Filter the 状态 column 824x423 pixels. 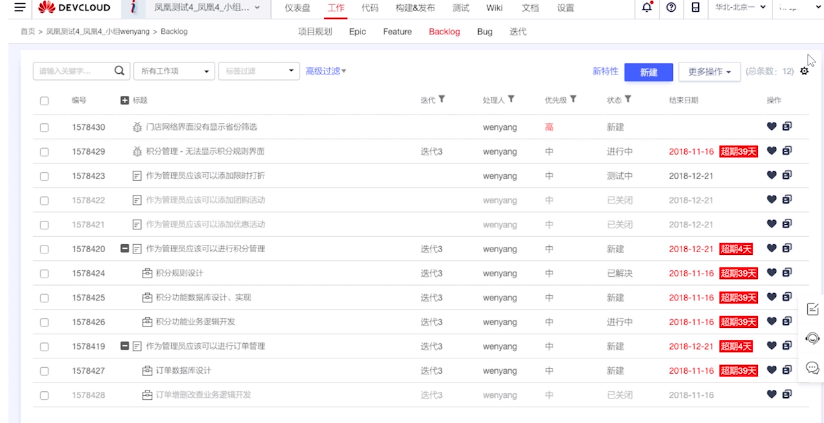coord(627,99)
